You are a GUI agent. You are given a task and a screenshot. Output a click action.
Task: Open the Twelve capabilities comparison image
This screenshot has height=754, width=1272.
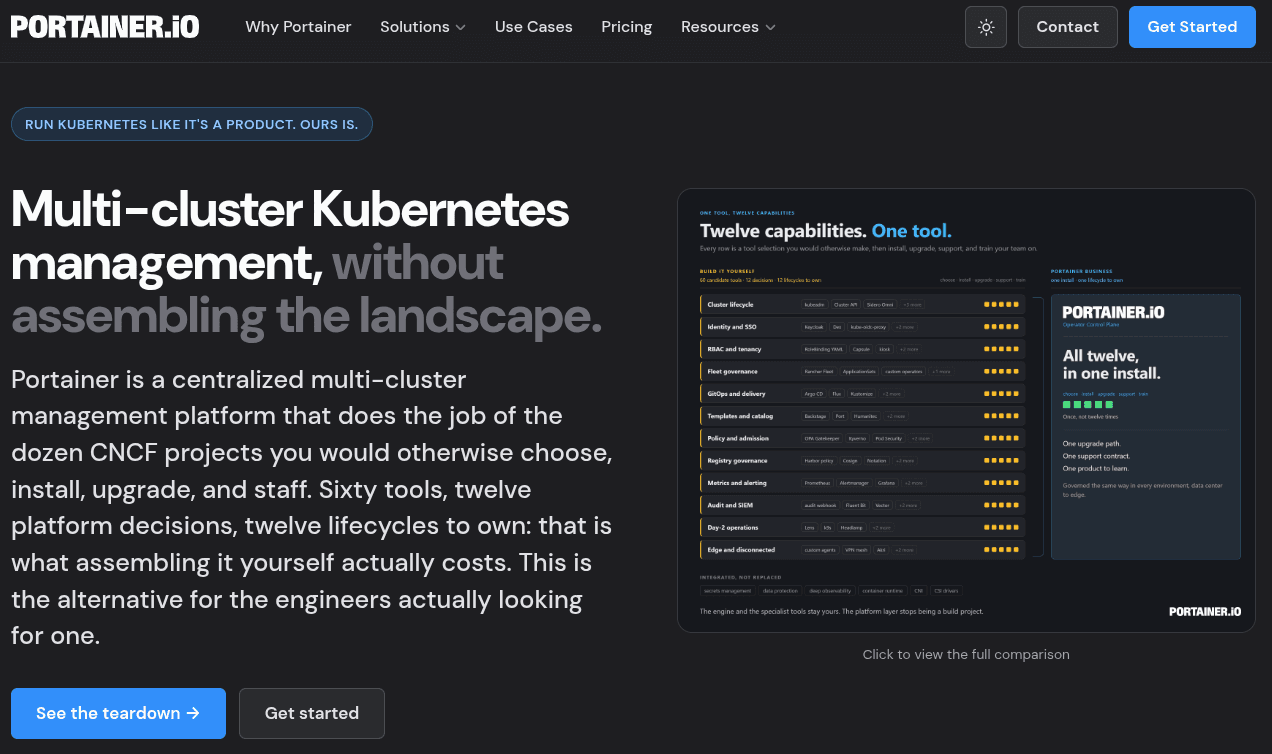coord(966,411)
